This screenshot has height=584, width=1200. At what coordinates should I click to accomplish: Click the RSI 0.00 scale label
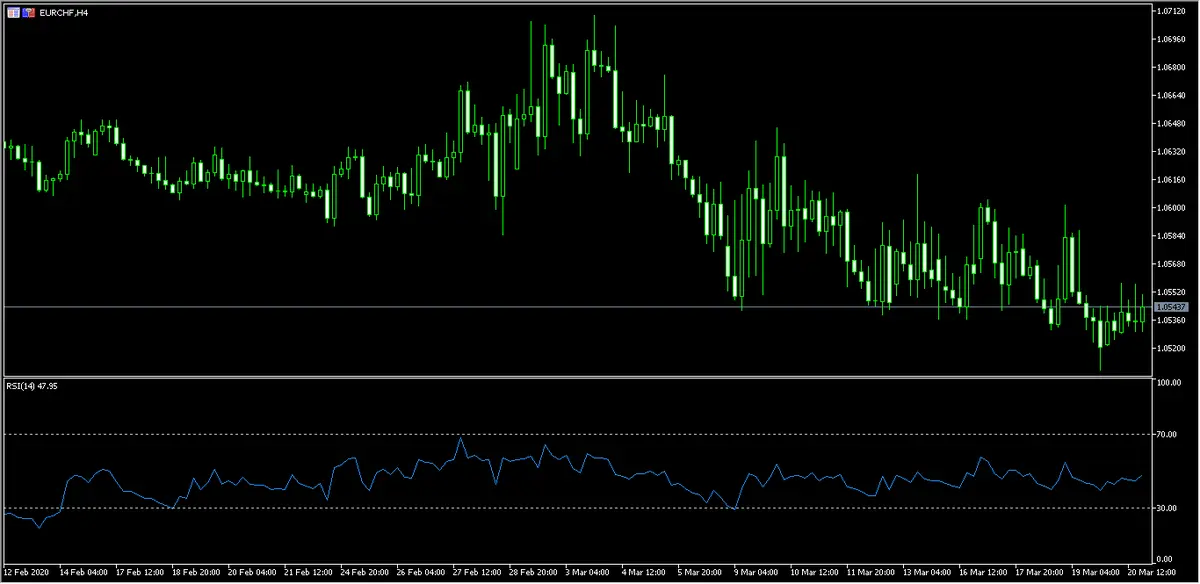click(x=1165, y=559)
